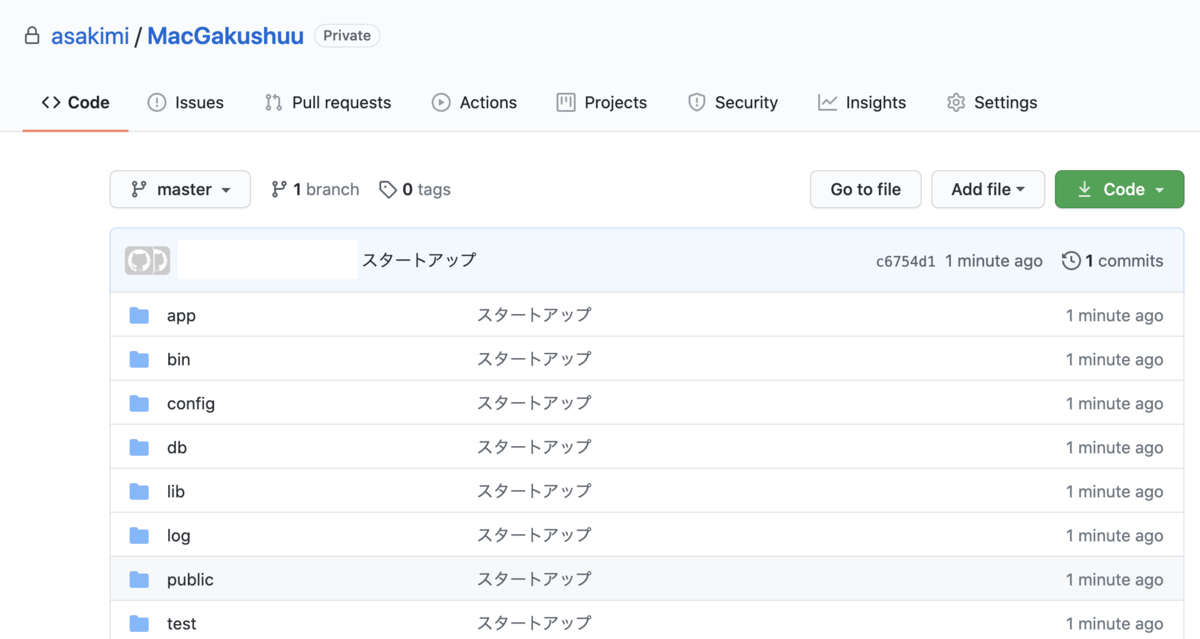Open the MacGakushuu repository link
Screen dimensions: 1200x639
pyautogui.click(x=225, y=37)
